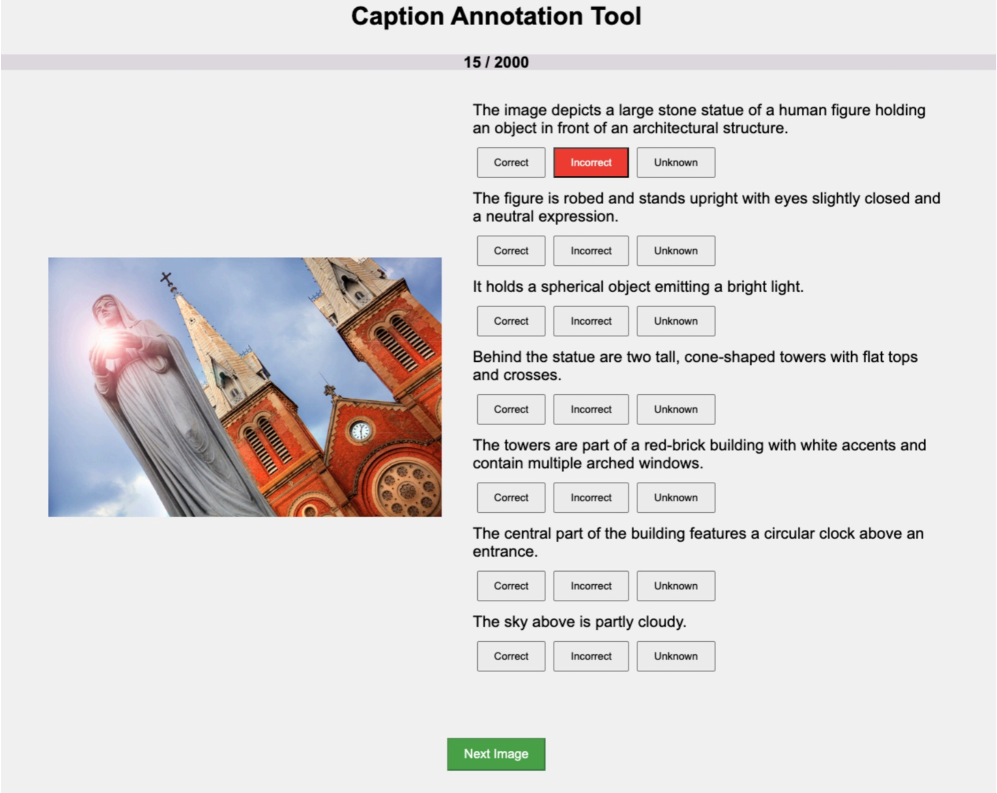Mark the robed figure caption as Correct

point(511,251)
